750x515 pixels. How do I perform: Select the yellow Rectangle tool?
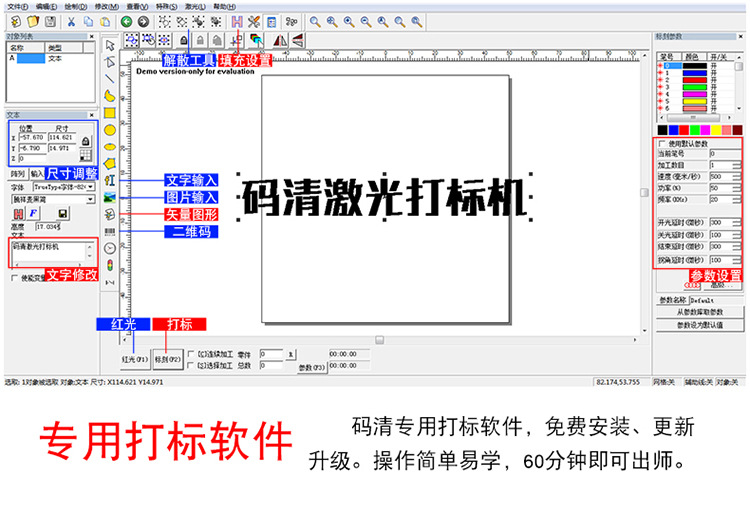pos(110,113)
